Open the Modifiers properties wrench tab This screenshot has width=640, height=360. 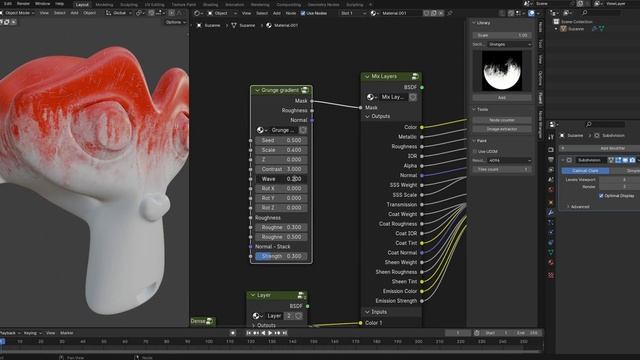(x=551, y=212)
